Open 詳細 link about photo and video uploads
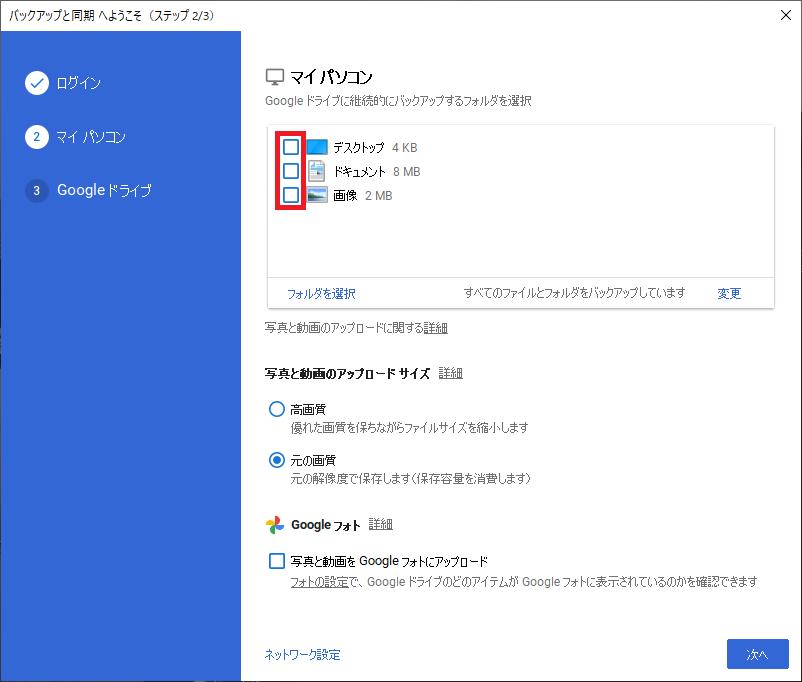 (x=435, y=328)
